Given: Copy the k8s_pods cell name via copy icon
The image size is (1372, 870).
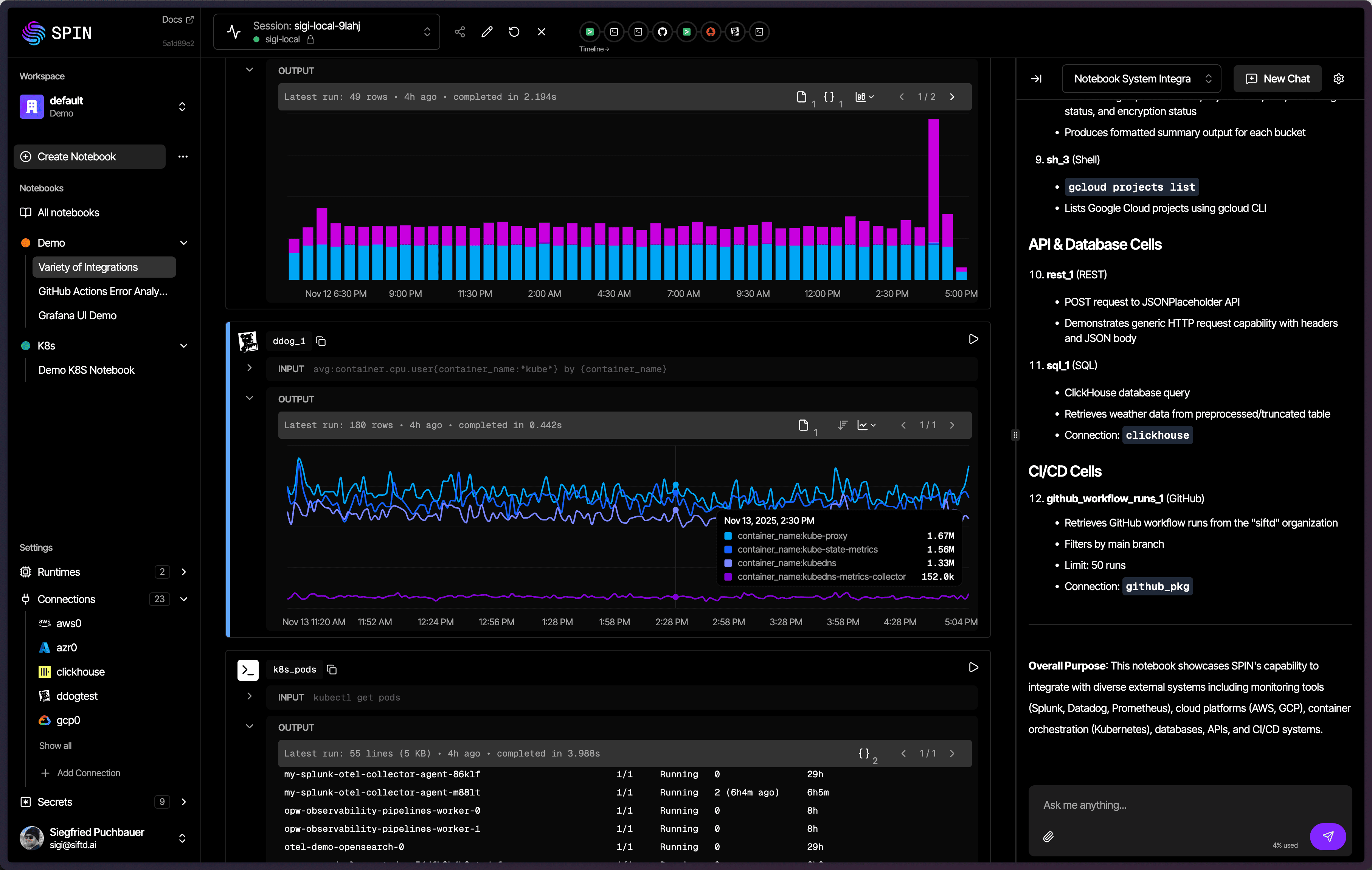Looking at the screenshot, I should pyautogui.click(x=332, y=670).
